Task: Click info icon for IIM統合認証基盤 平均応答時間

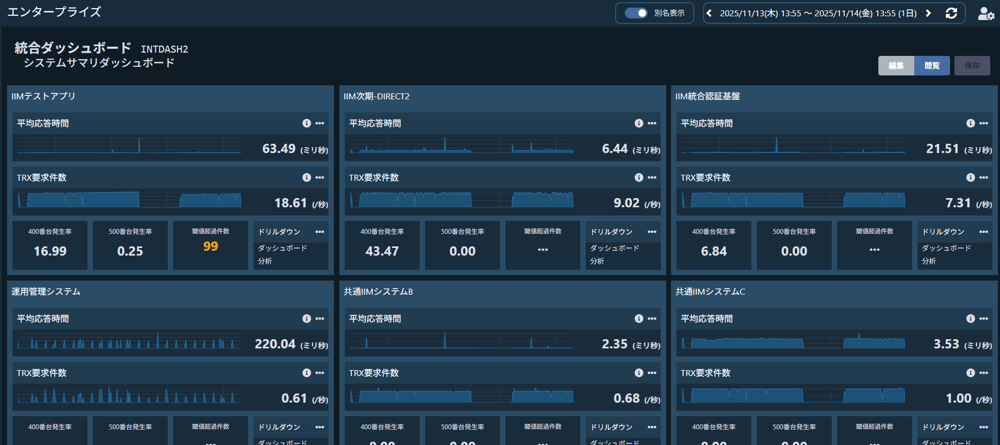Action: pos(971,123)
